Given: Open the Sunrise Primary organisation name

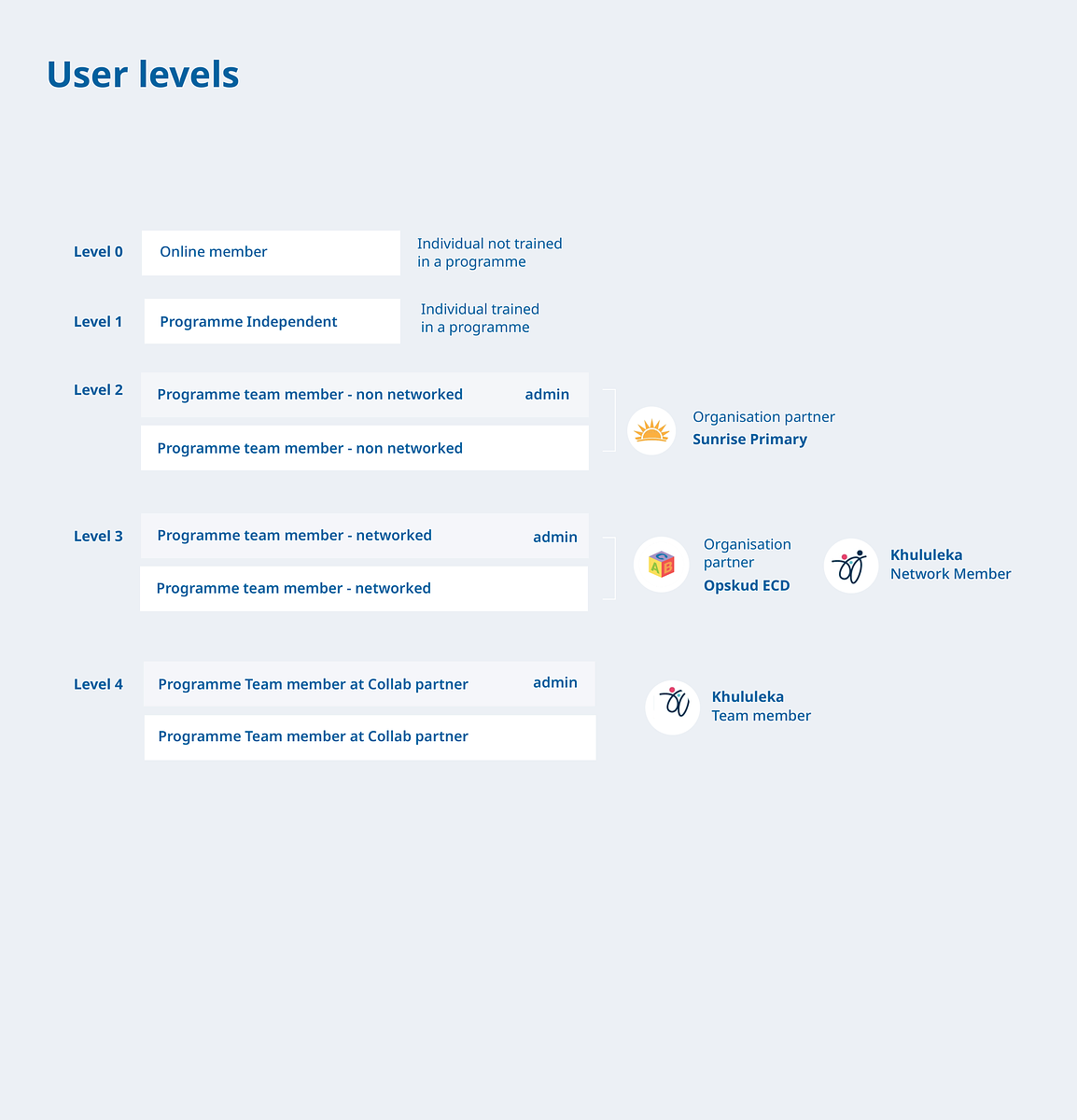Looking at the screenshot, I should point(749,440).
